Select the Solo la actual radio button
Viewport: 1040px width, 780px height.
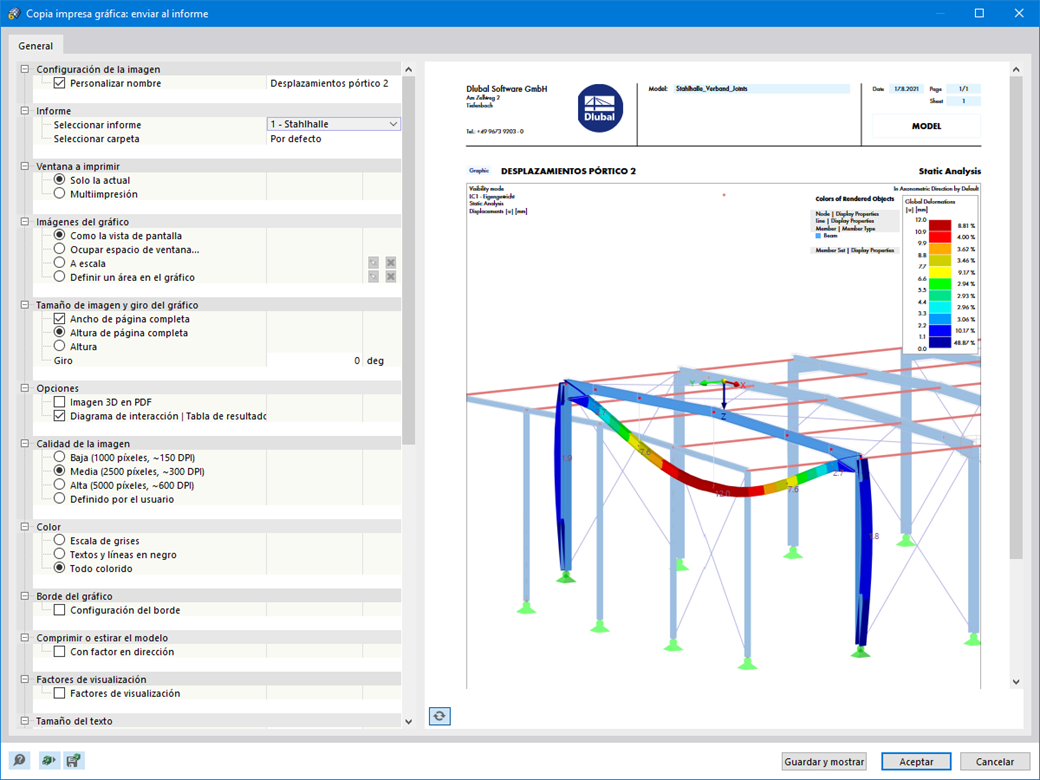point(60,180)
